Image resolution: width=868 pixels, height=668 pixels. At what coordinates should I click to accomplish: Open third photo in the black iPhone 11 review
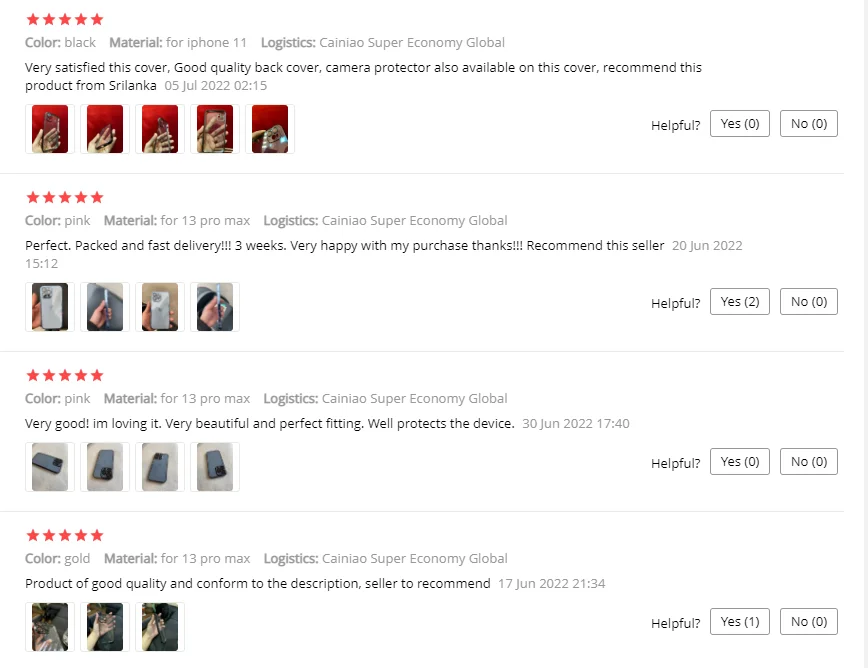pyautogui.click(x=160, y=129)
